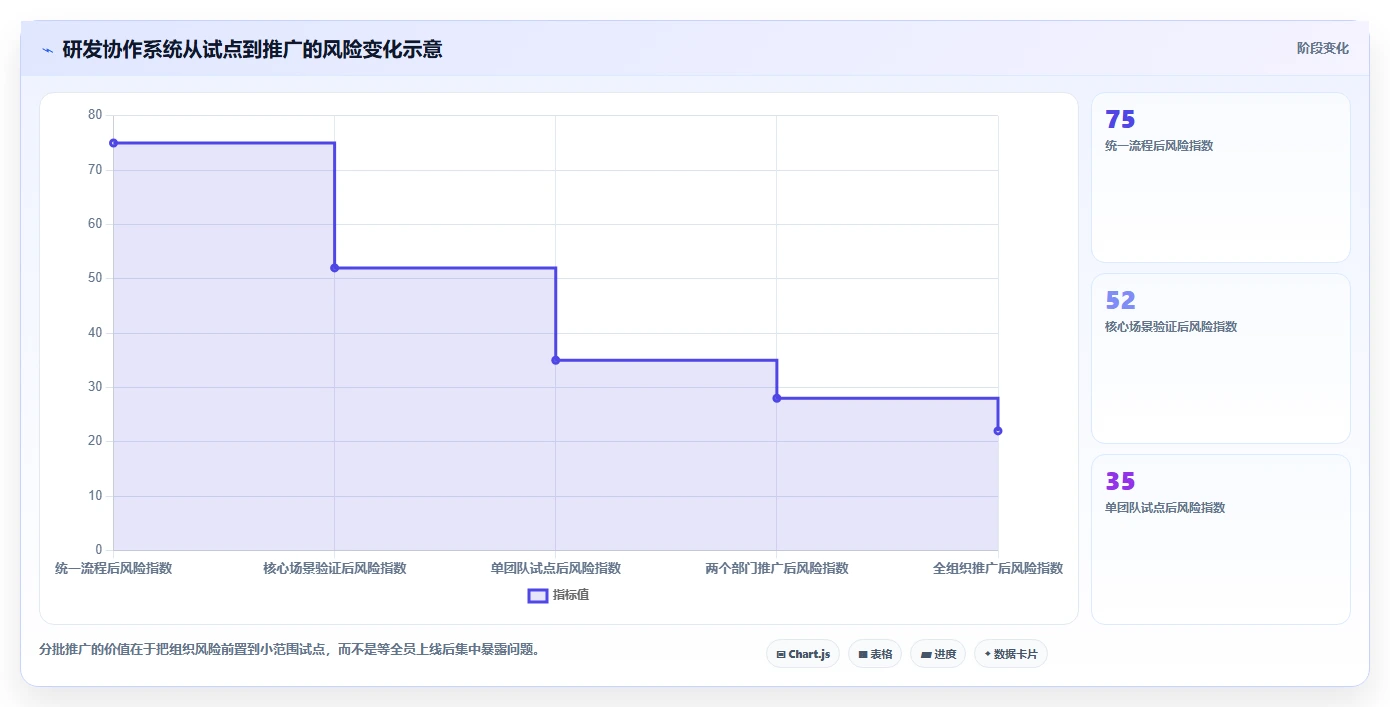Click the header icon beside the chart title
The width and height of the screenshot is (1390, 707).
coord(47,49)
